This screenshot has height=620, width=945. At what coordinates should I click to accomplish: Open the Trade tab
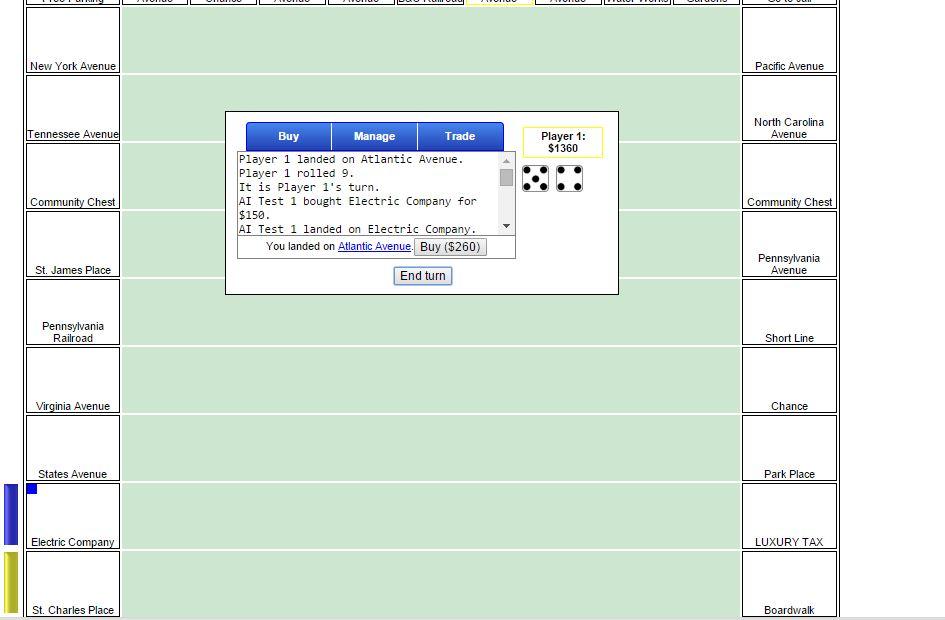pos(460,136)
